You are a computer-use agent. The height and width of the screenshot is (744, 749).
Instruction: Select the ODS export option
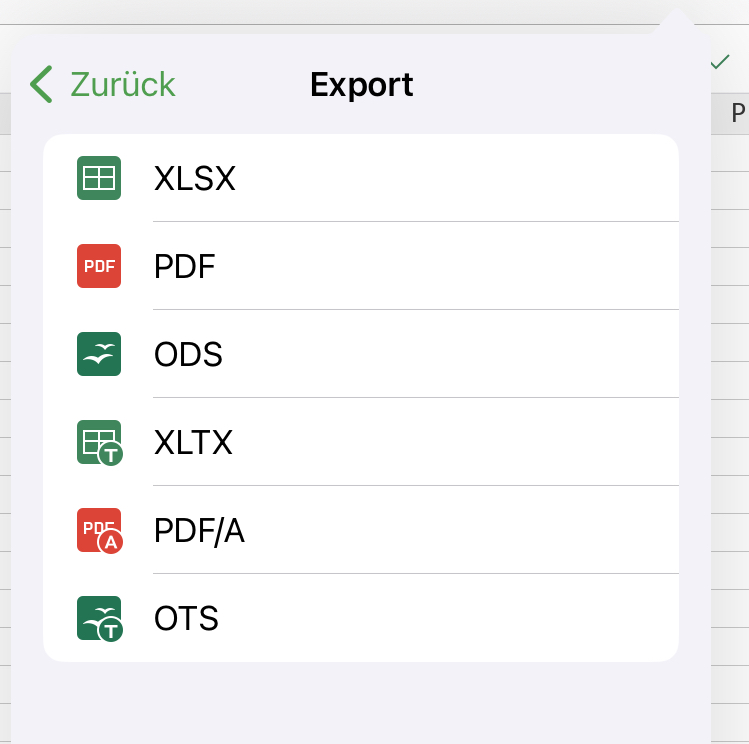361,354
